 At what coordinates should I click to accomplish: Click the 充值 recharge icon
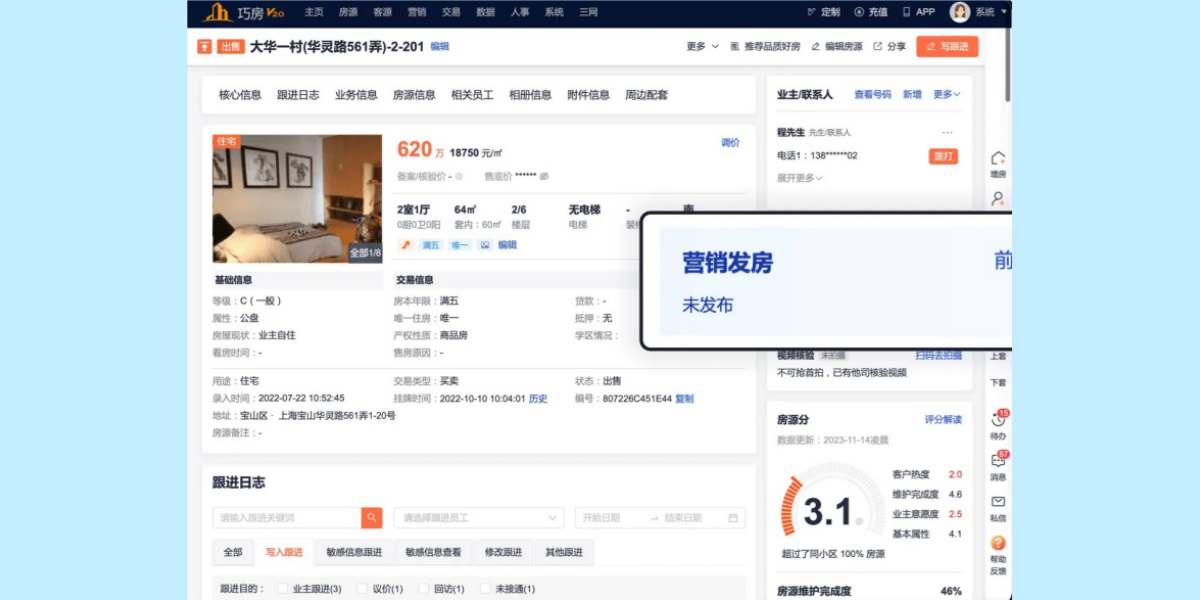[869, 13]
